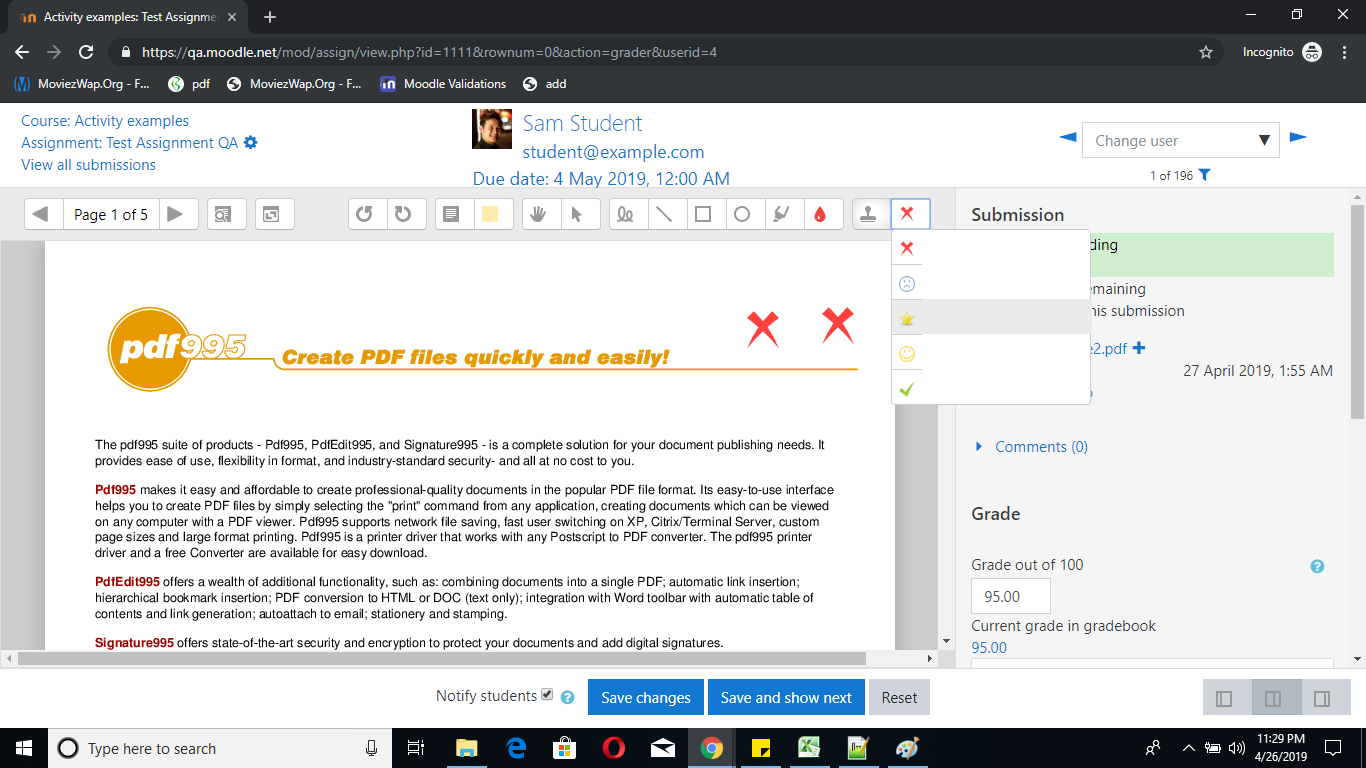
Task: Open Assignment: Test Assignment QA link
Action: 130,142
